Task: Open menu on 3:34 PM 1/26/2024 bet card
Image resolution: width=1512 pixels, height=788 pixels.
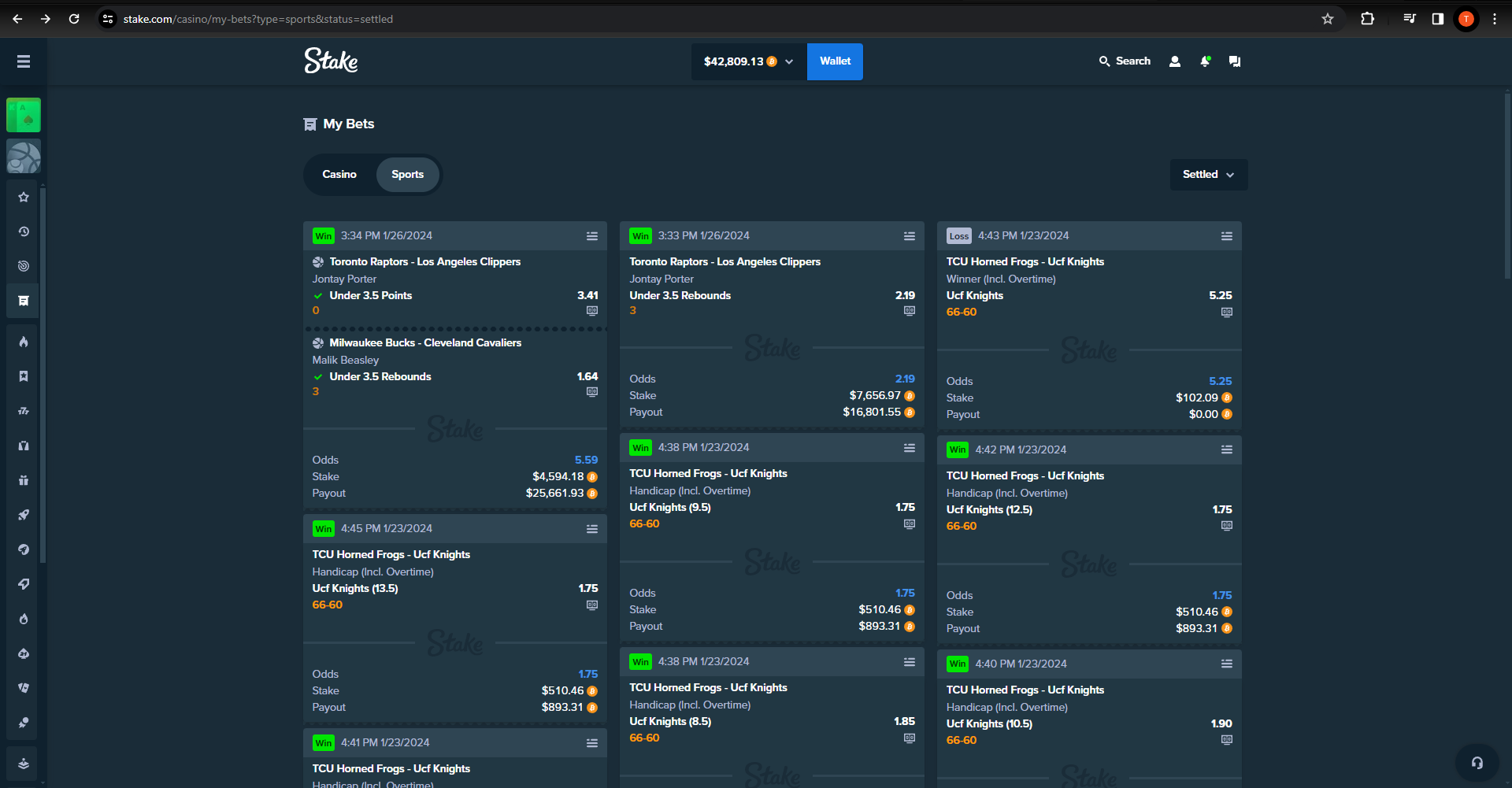Action: pyautogui.click(x=592, y=236)
